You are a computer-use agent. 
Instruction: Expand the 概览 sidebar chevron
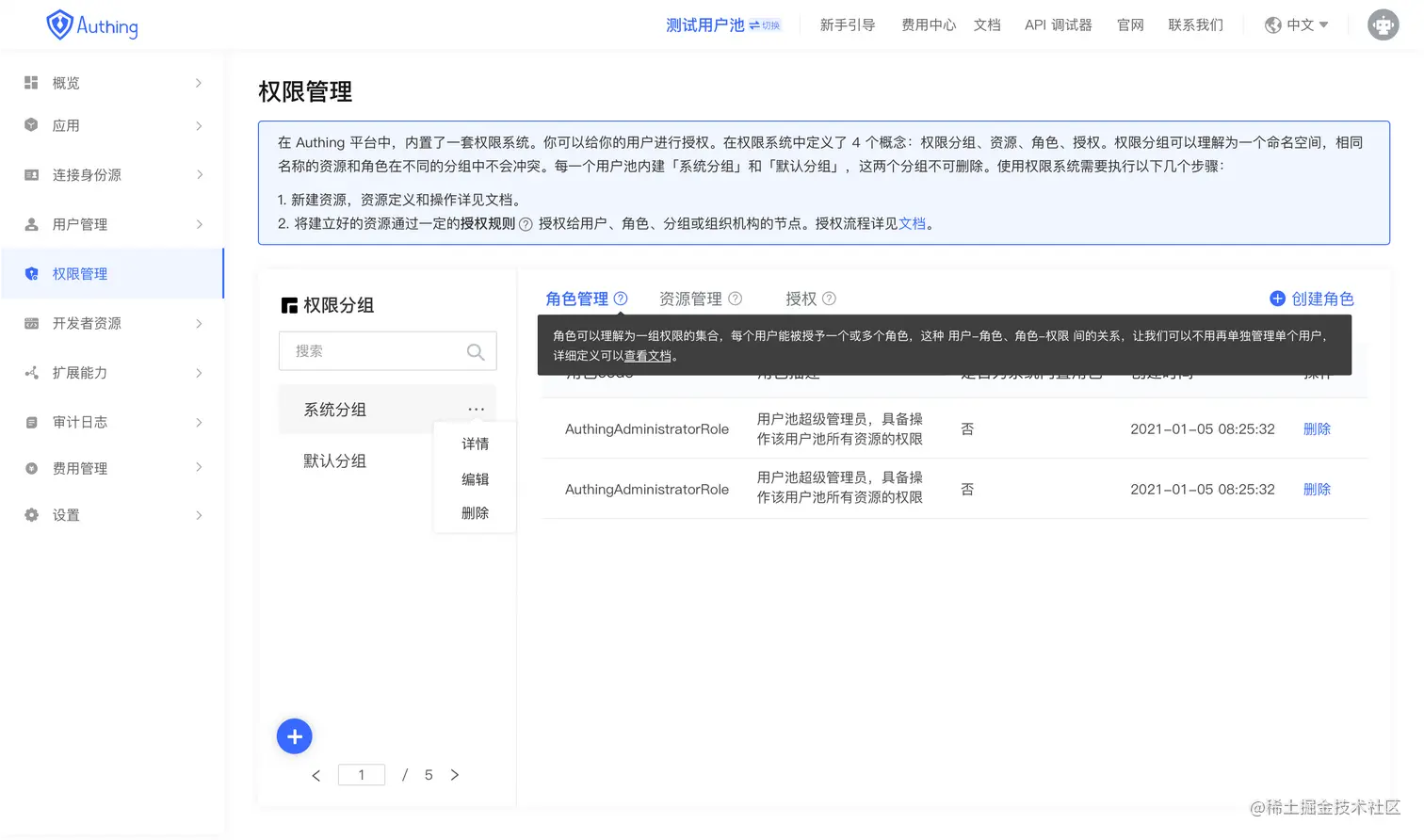pos(199,83)
